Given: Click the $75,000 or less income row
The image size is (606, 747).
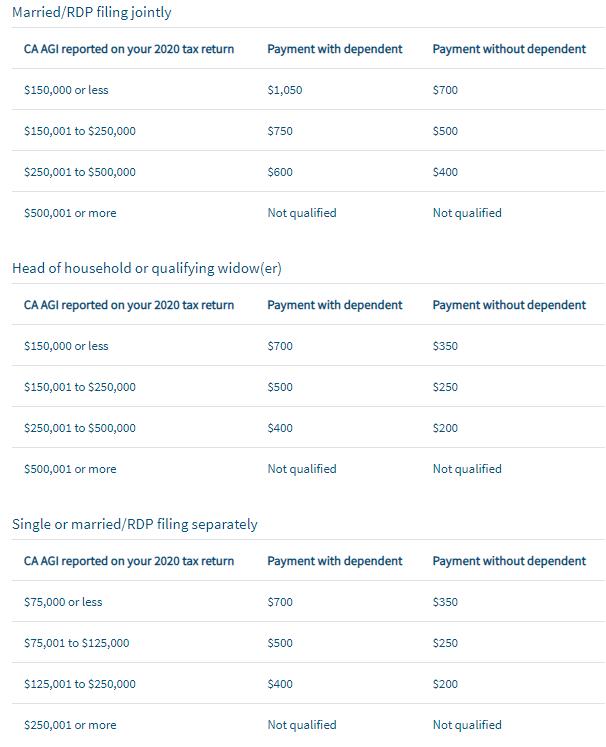Looking at the screenshot, I should pyautogui.click(x=63, y=602).
